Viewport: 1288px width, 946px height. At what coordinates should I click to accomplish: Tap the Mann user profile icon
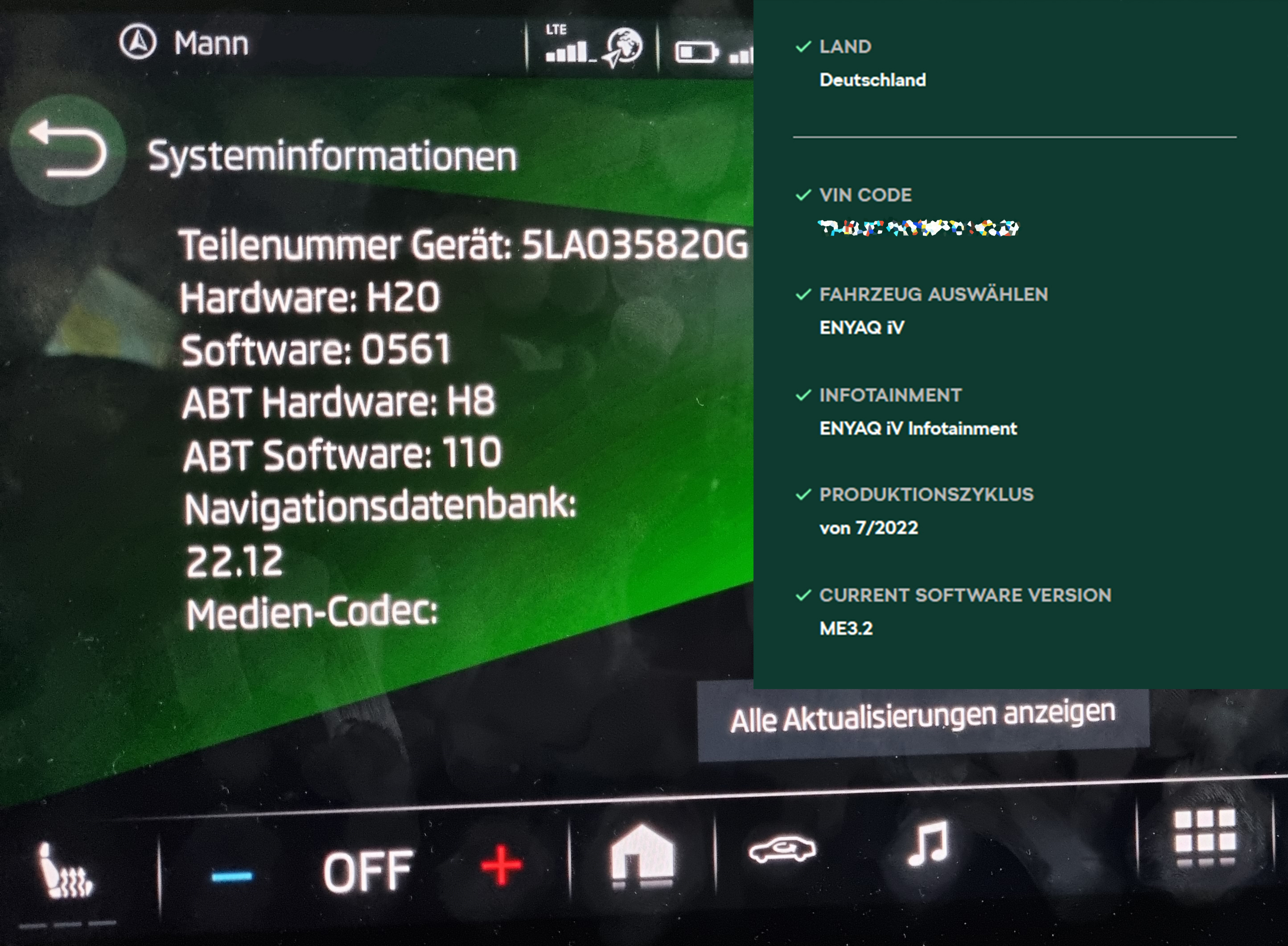(137, 42)
